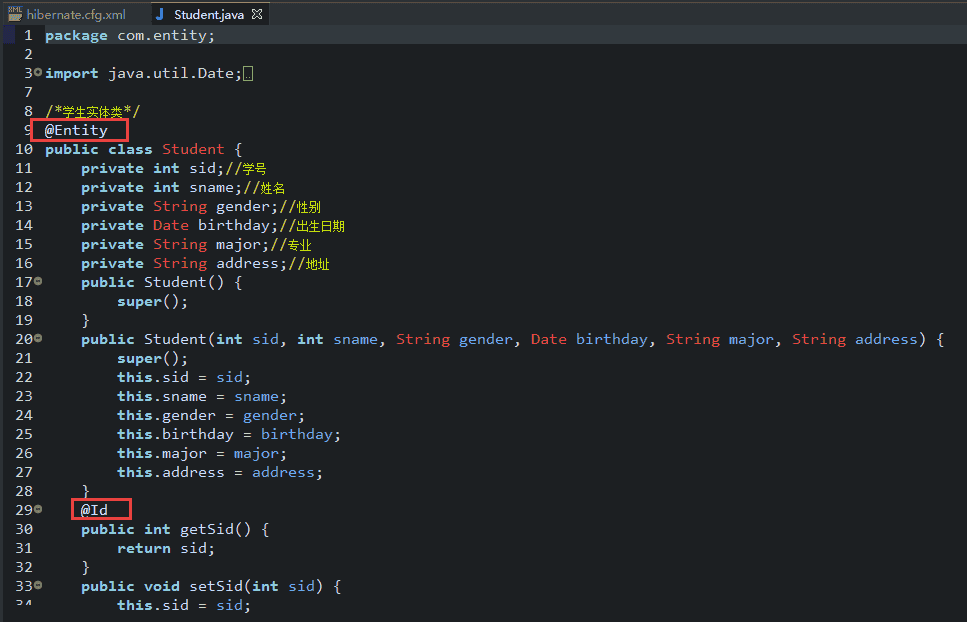Click the marker bar beside line 1
This screenshot has width=967, height=622.
[8, 35]
